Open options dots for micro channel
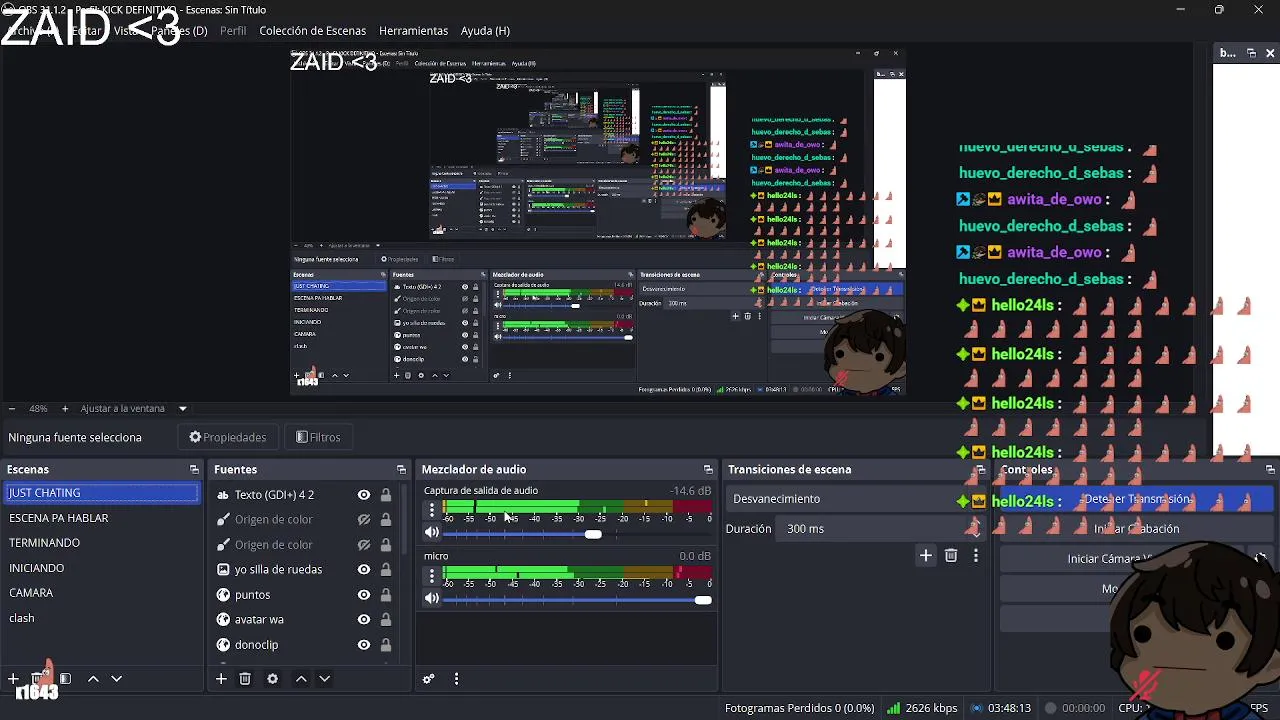Screen dimensions: 1280x720 (x=432, y=576)
